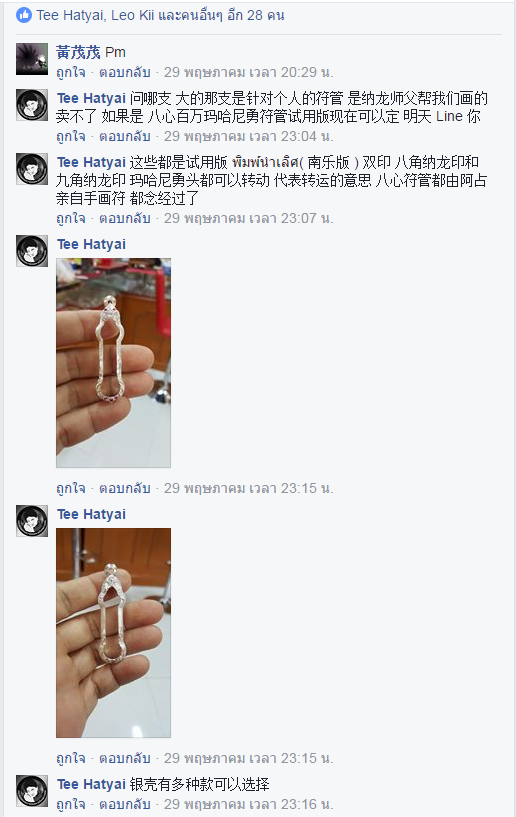This screenshot has width=516, height=817.
Task: Reply to 黃茂茂's comment via ตอบกลับ
Action: tap(125, 72)
